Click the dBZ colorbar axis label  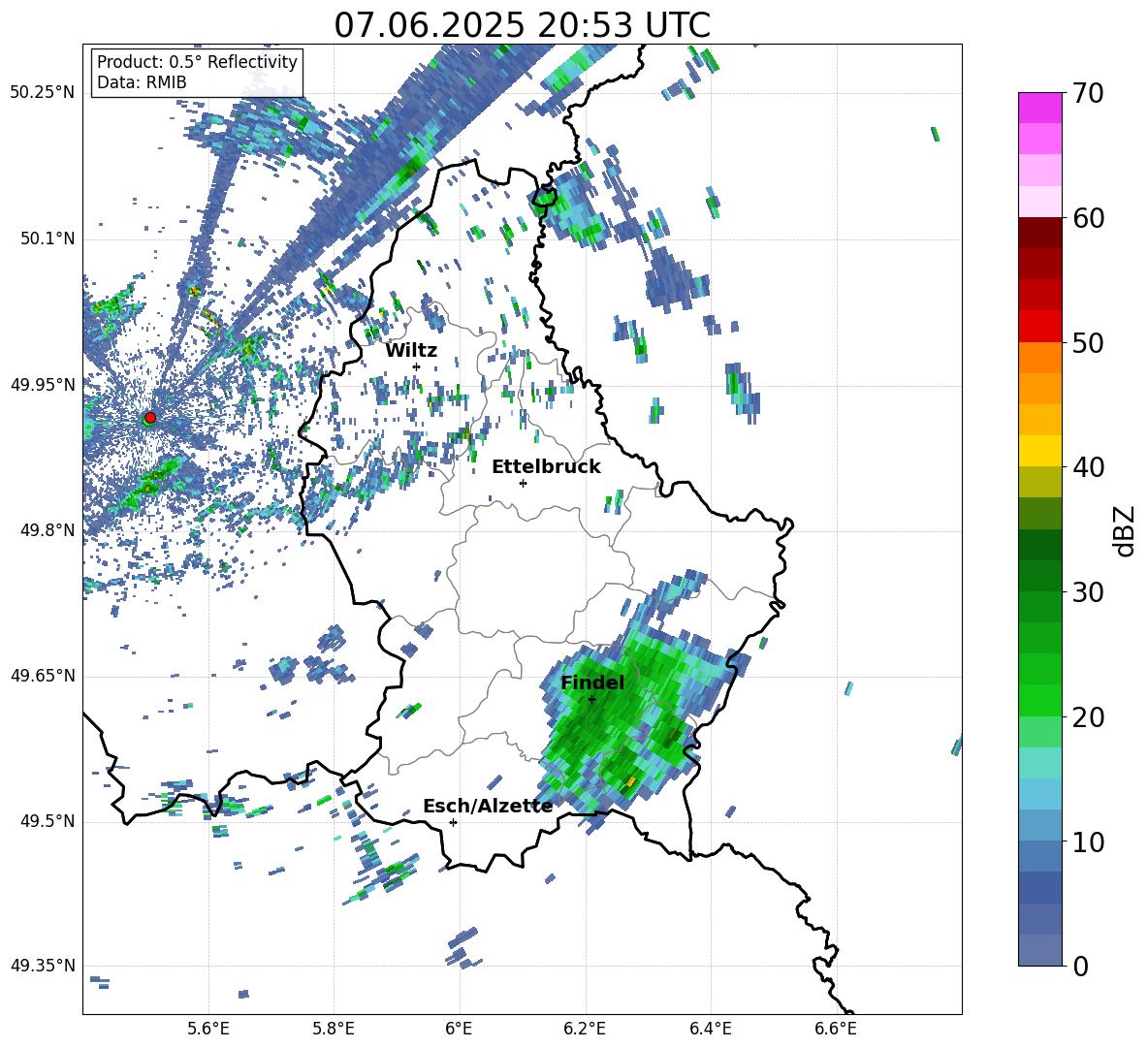[1126, 530]
